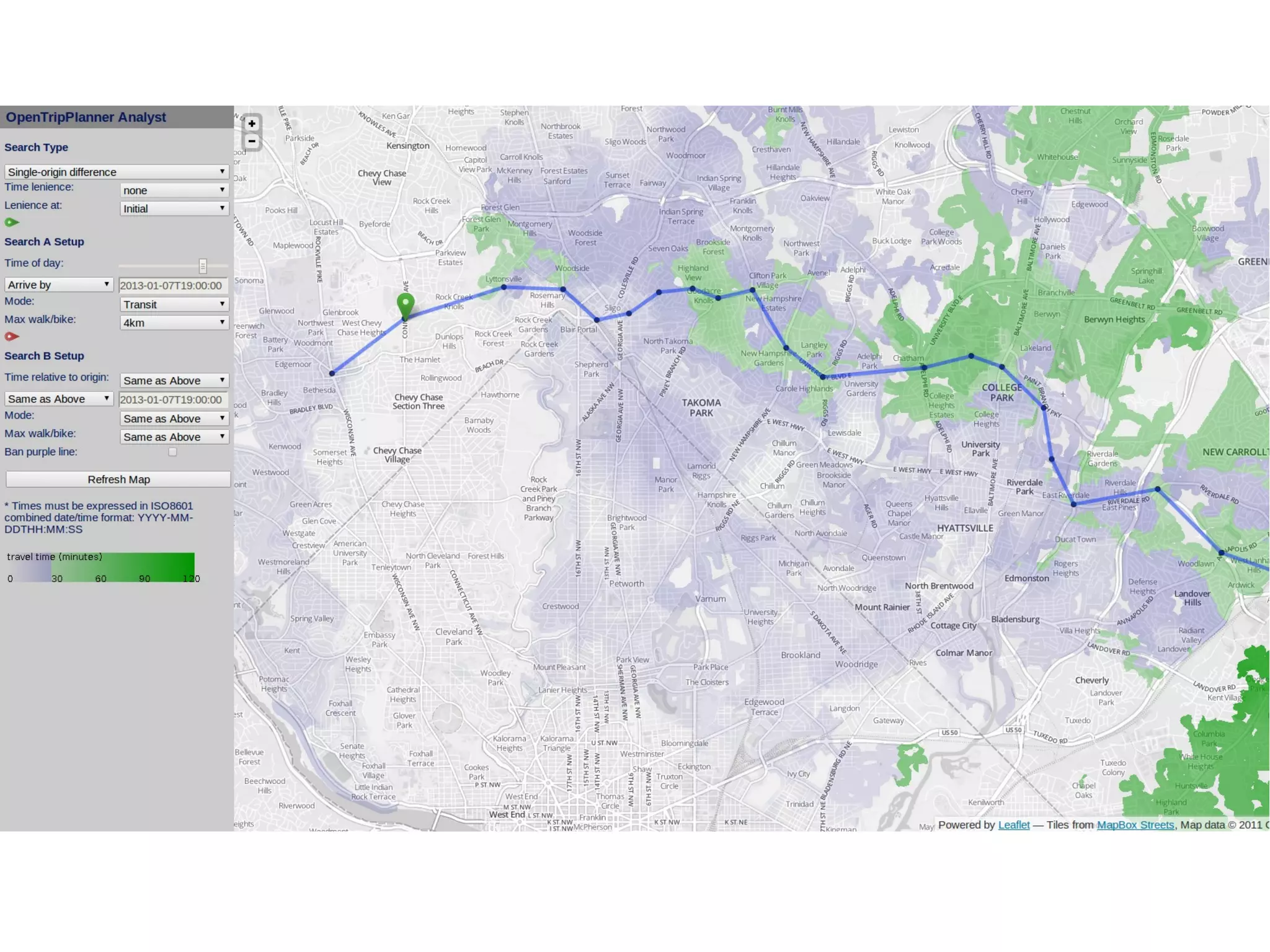This screenshot has width=1270, height=952.
Task: Expand the Time lenience dropdown
Action: click(174, 190)
